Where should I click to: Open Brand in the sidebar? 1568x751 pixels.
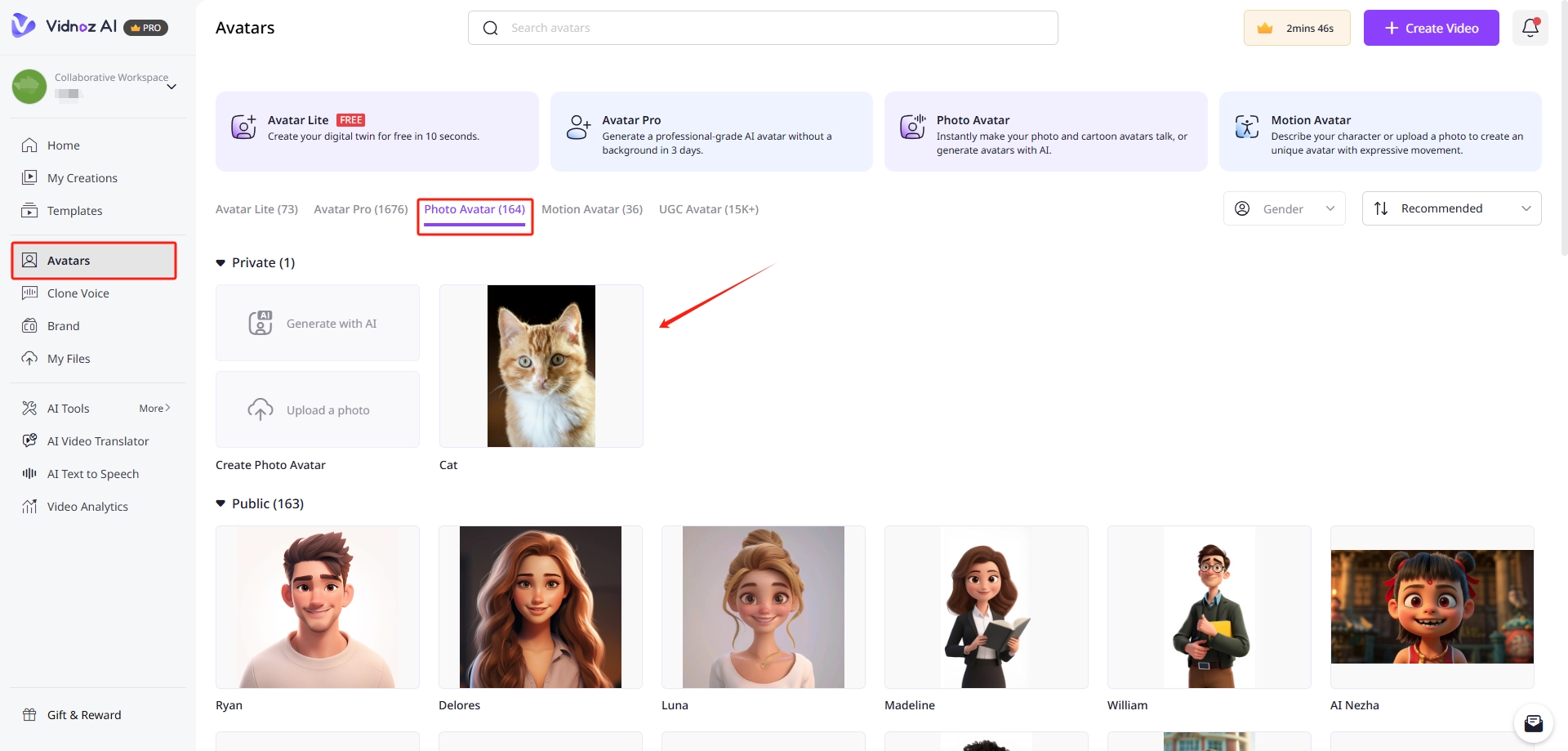(63, 326)
